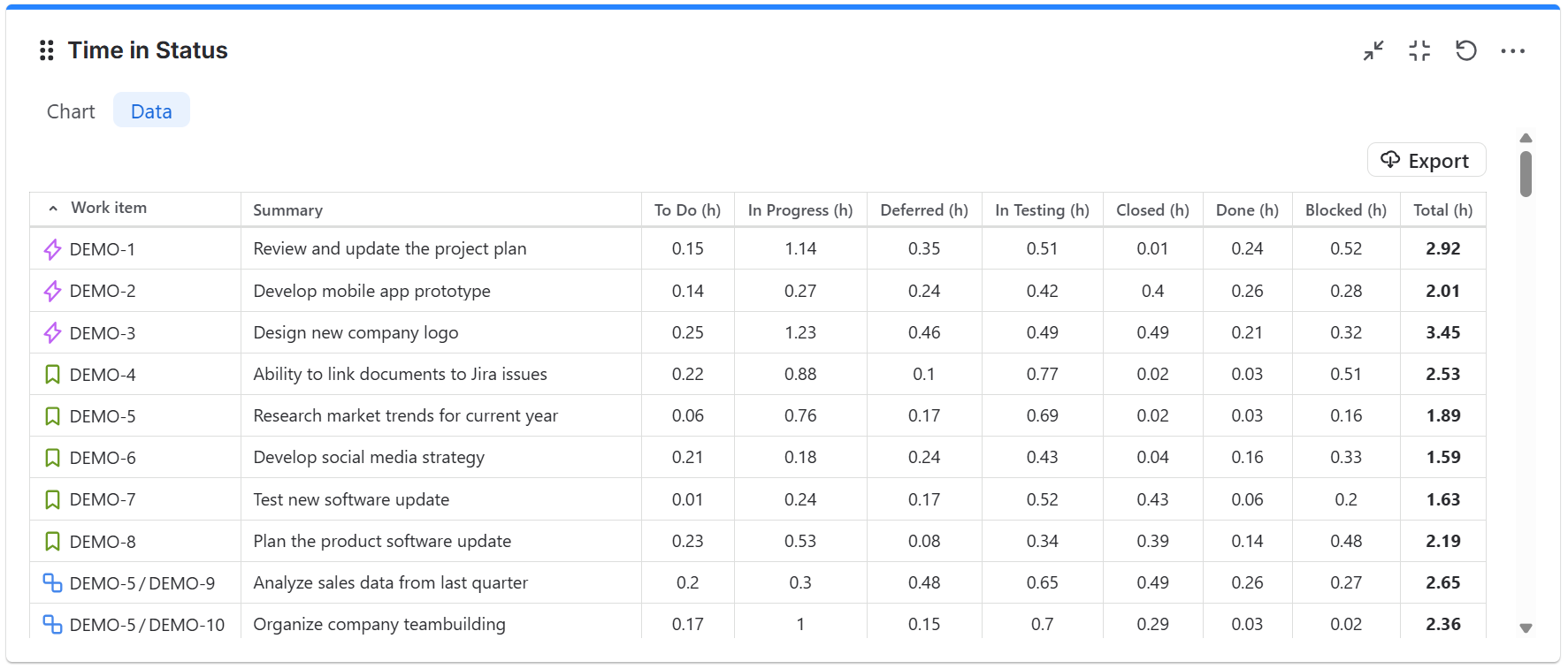Click the minimize gadget arrows icon
Image resolution: width=1568 pixels, height=669 pixels.
(x=1373, y=50)
